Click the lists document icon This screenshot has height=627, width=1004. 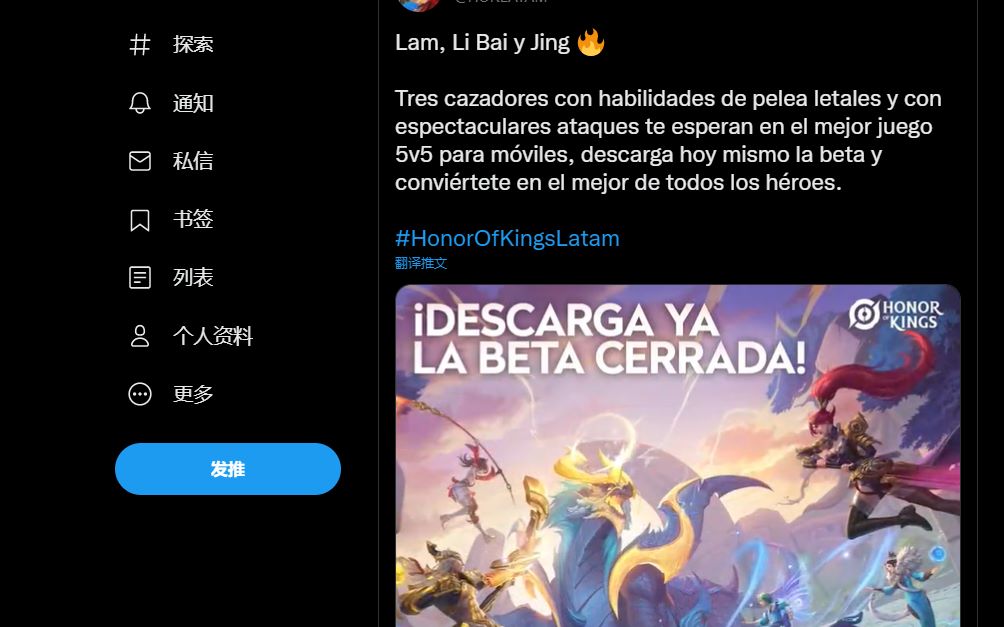[x=140, y=277]
